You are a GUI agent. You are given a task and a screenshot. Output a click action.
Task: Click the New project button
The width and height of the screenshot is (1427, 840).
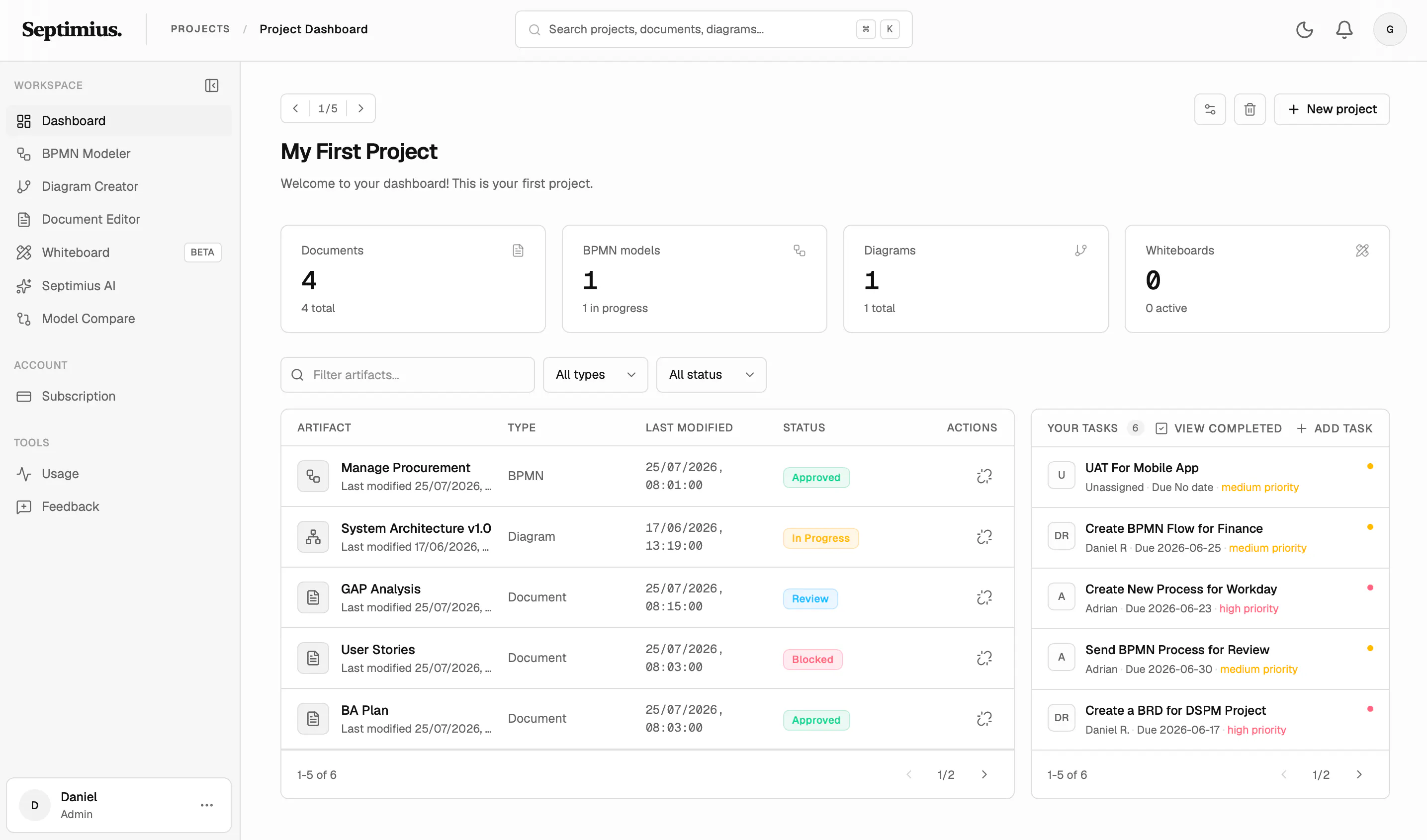point(1332,109)
